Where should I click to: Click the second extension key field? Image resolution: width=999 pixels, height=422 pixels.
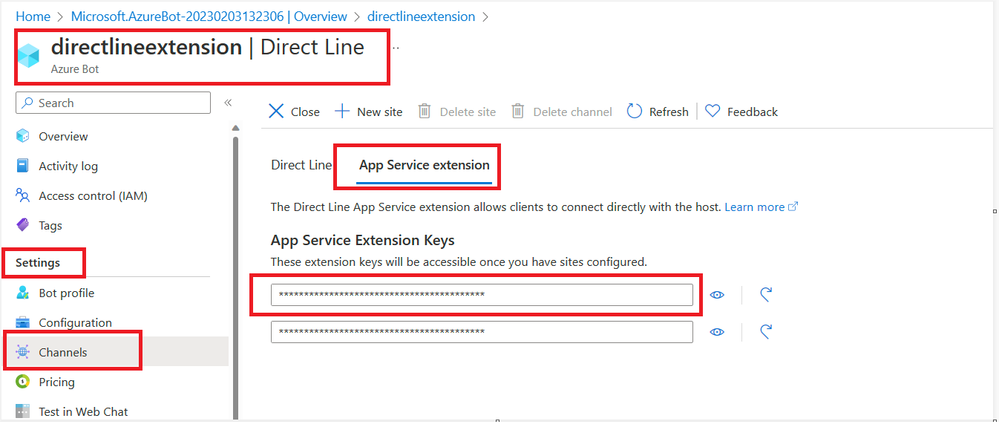(482, 331)
